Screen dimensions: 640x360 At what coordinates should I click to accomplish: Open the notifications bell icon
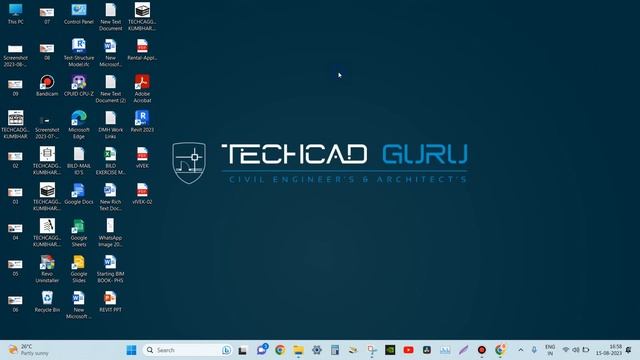click(629, 350)
